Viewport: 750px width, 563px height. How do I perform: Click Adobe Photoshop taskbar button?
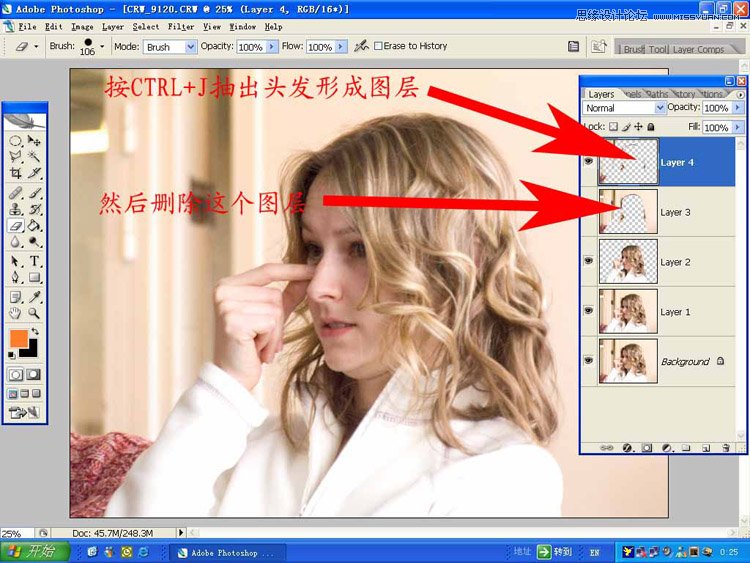[229, 553]
